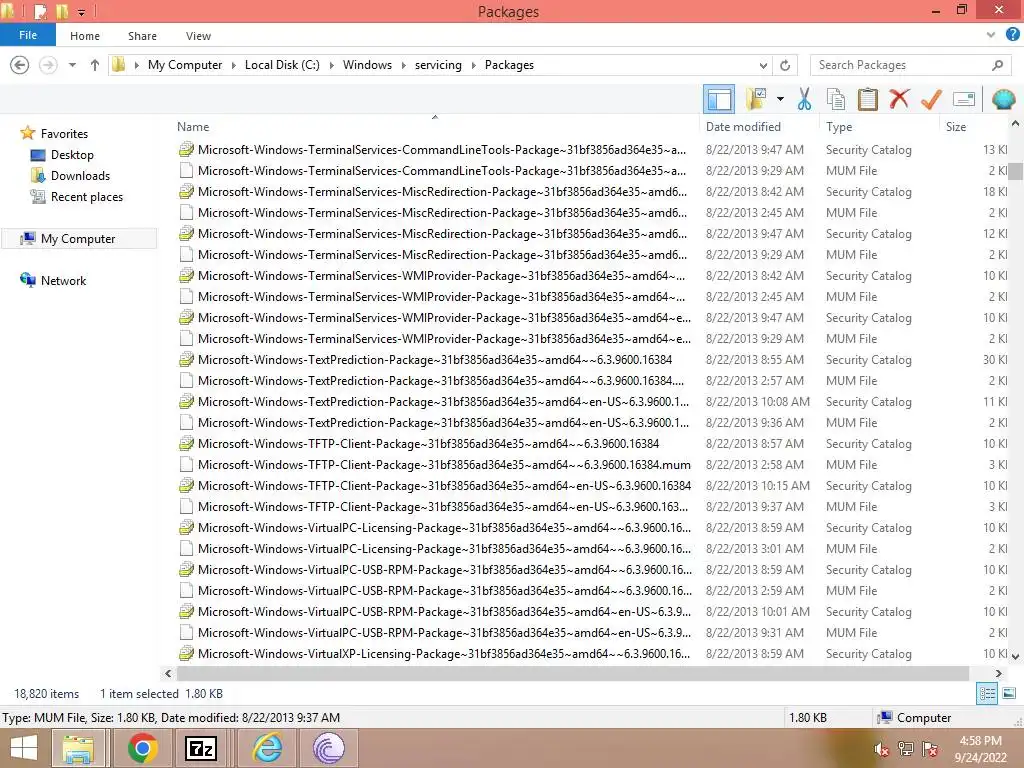The image size is (1024, 768).
Task: Expand the ribbon with the chevron near Help
Action: point(991,35)
